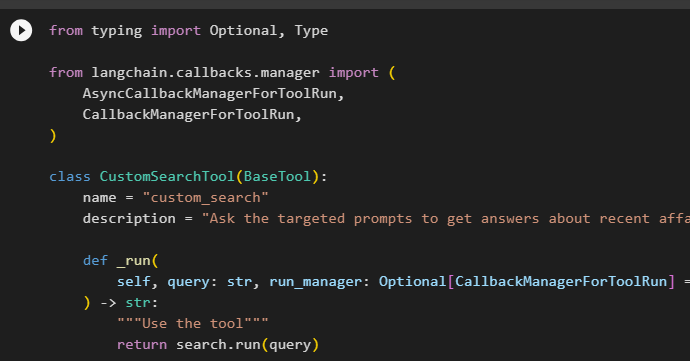Image resolution: width=690 pixels, height=361 pixels.
Task: Click the closing parenthesis of the import block
Action: (53, 136)
